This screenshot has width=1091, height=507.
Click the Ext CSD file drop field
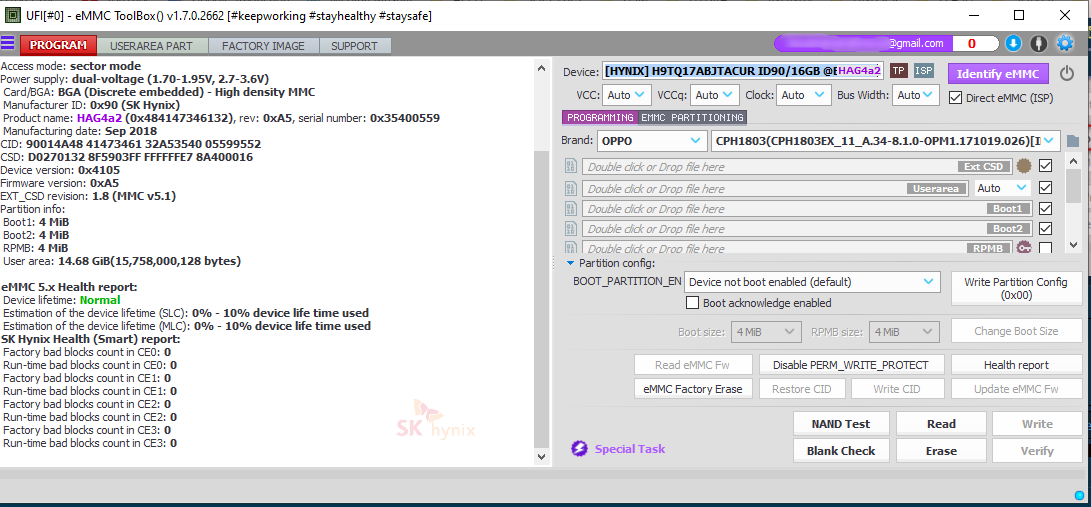pos(797,167)
